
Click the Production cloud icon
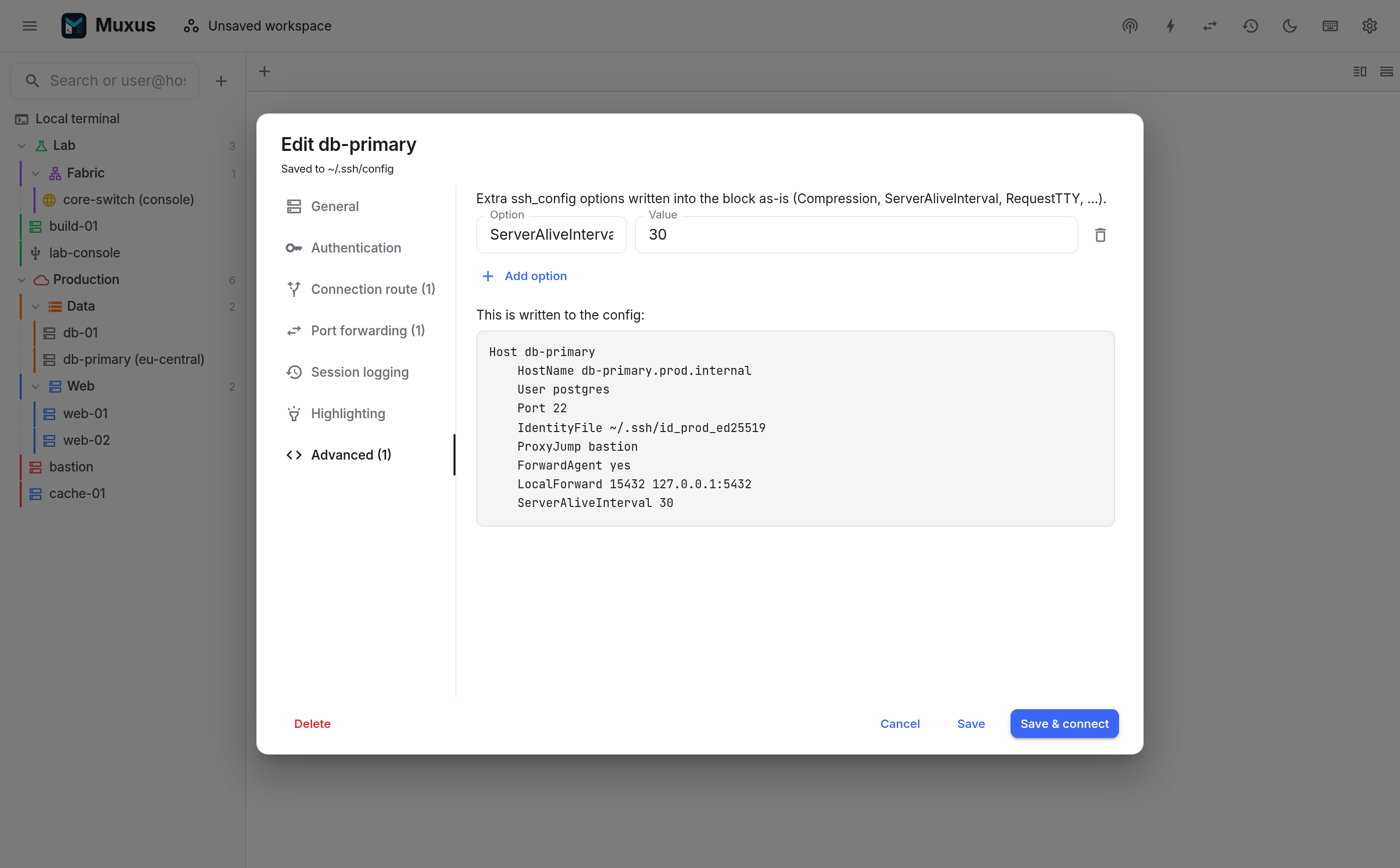point(41,280)
